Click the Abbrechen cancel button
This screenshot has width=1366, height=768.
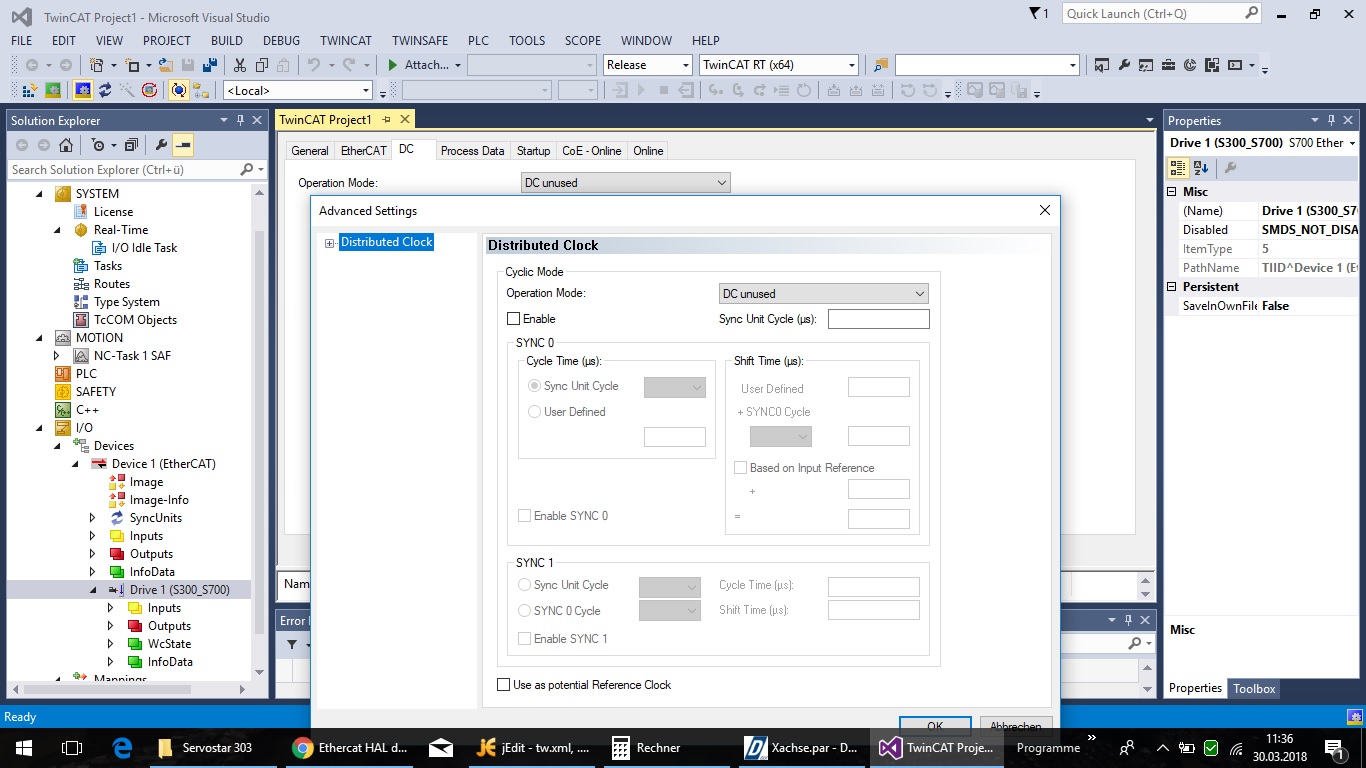tap(1016, 726)
